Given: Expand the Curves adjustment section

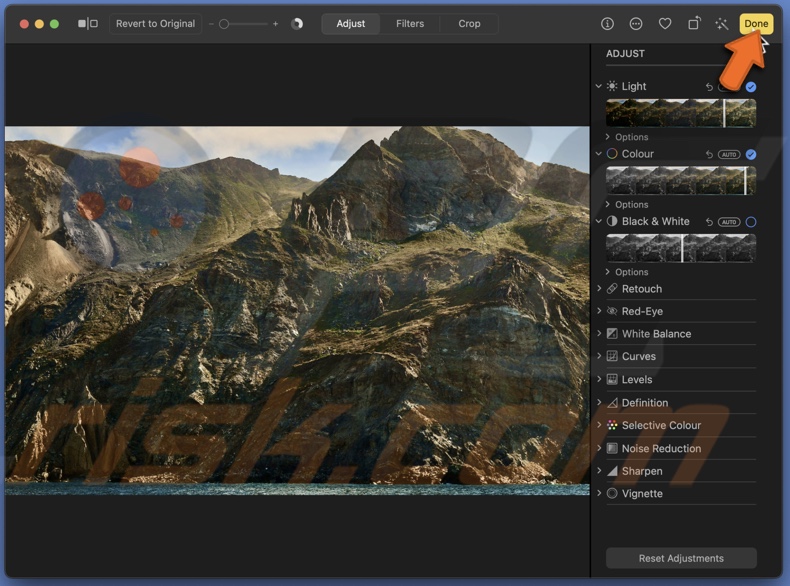Looking at the screenshot, I should point(638,356).
